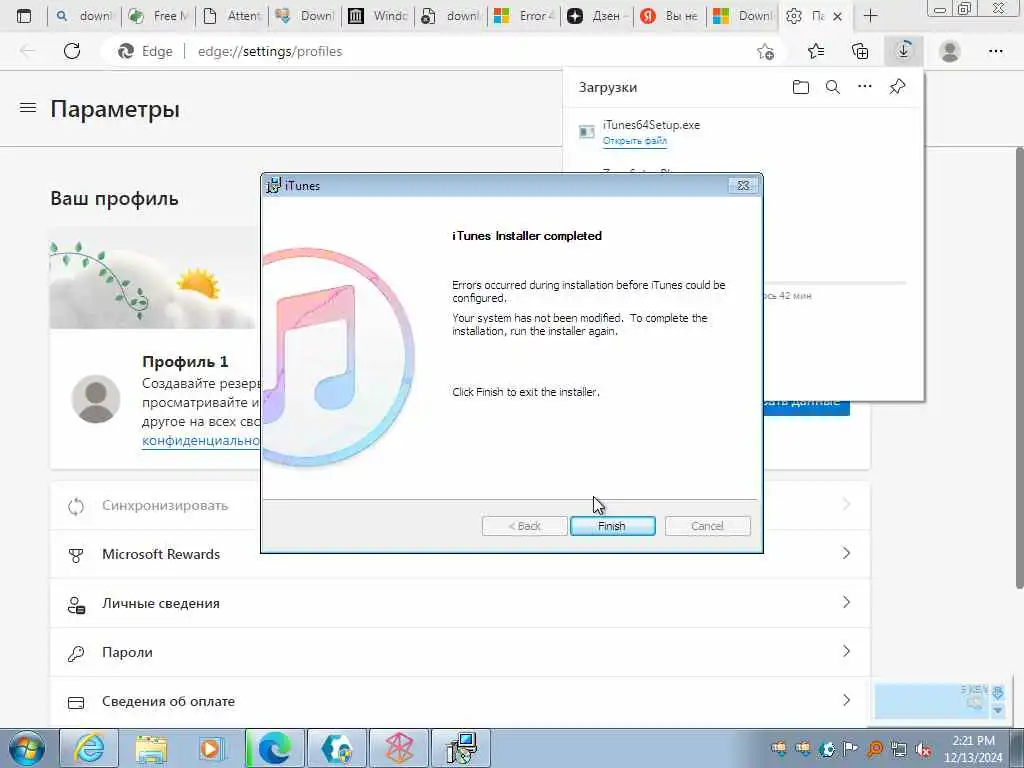Click the Action Center flag tray icon

coord(850,748)
